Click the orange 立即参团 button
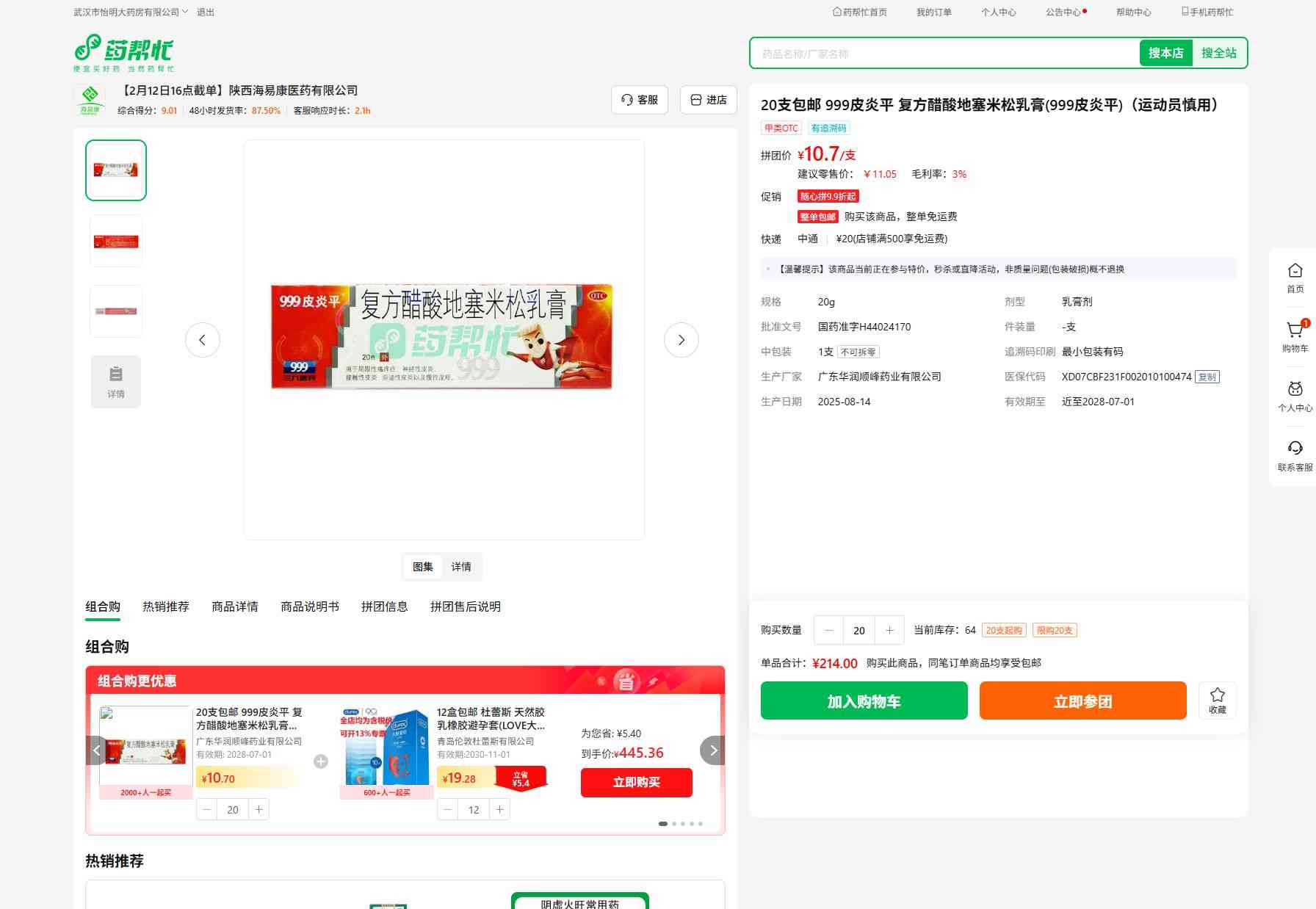 pyautogui.click(x=1082, y=701)
